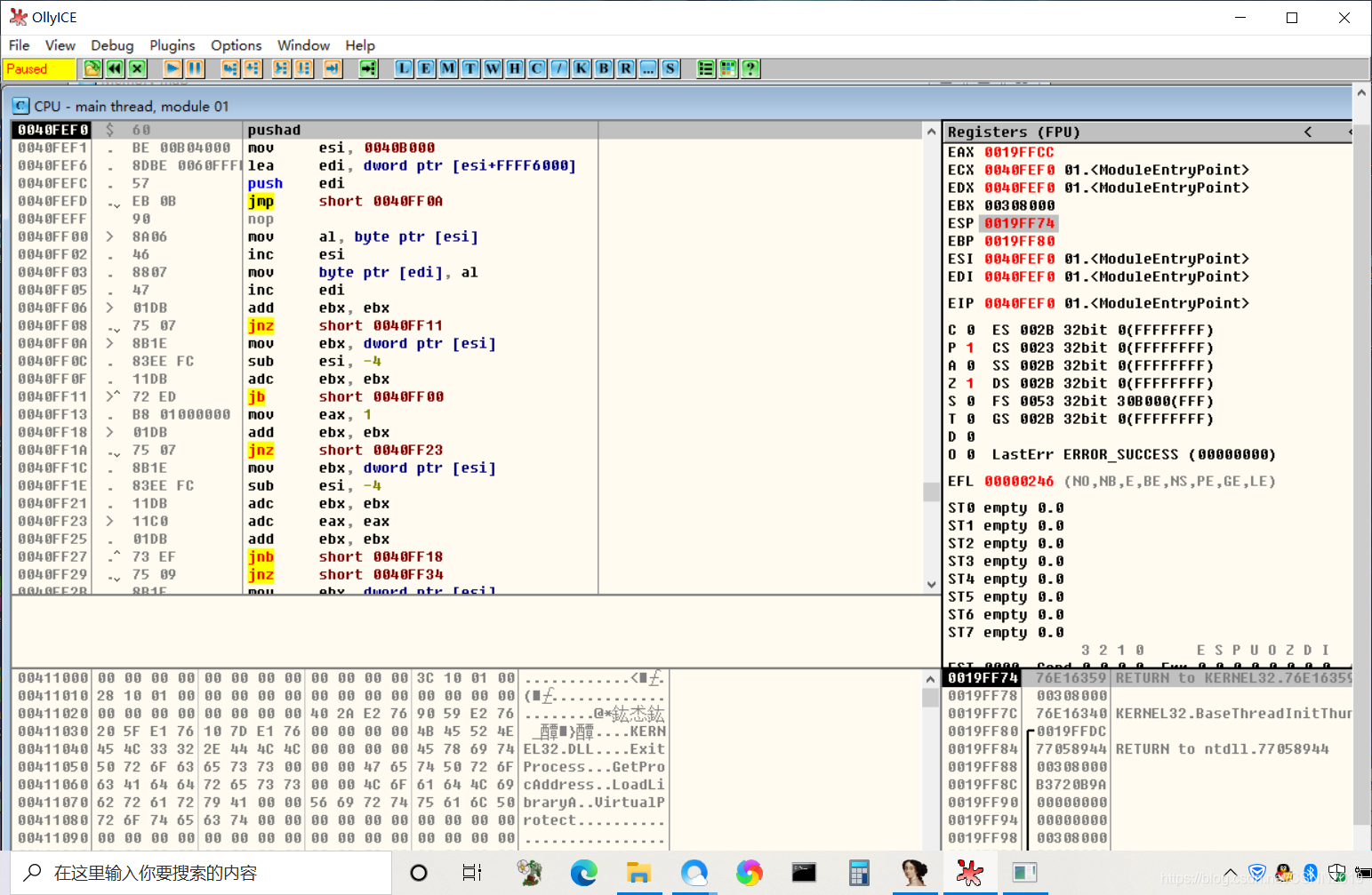Toggle the D flag value
This screenshot has height=895, width=1372.
point(970,436)
